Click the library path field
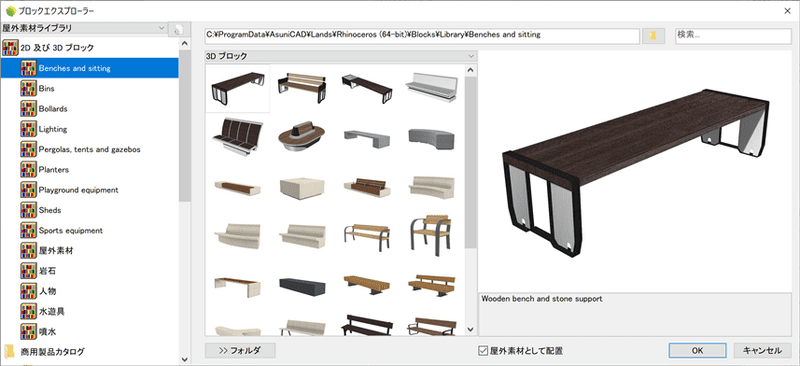This screenshot has height=366, width=800. 422,36
